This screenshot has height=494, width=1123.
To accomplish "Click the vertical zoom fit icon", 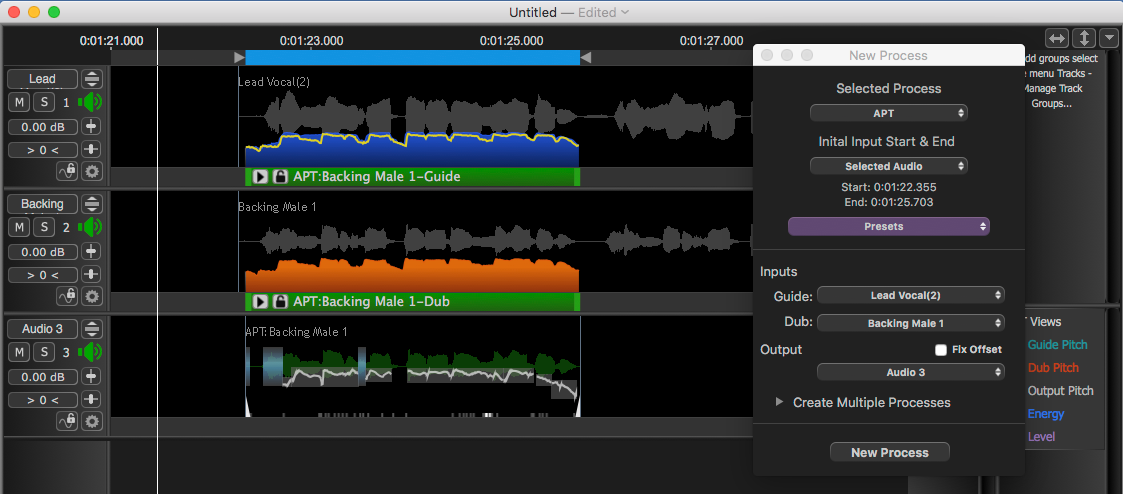I will coord(1084,39).
